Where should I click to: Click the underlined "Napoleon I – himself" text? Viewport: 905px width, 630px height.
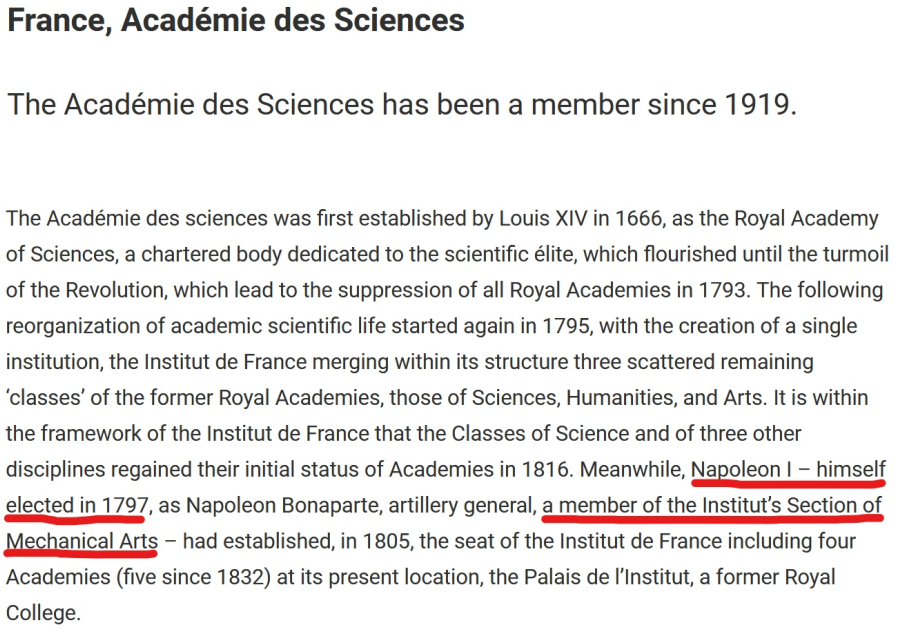[788, 470]
